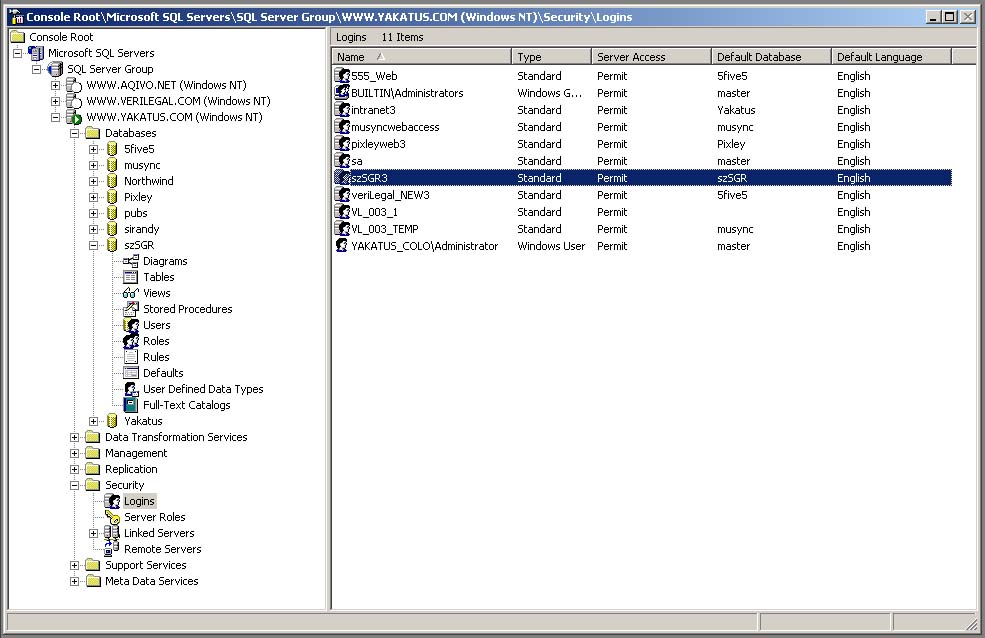Click the Console Root folder icon

tap(18, 37)
